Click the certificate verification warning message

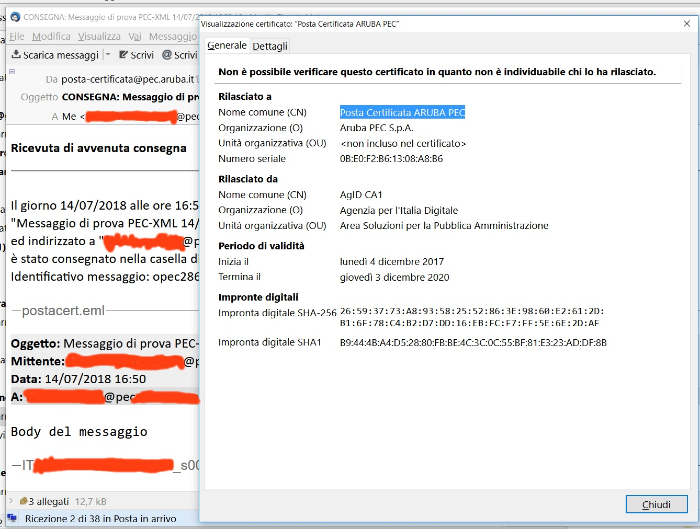(437, 72)
